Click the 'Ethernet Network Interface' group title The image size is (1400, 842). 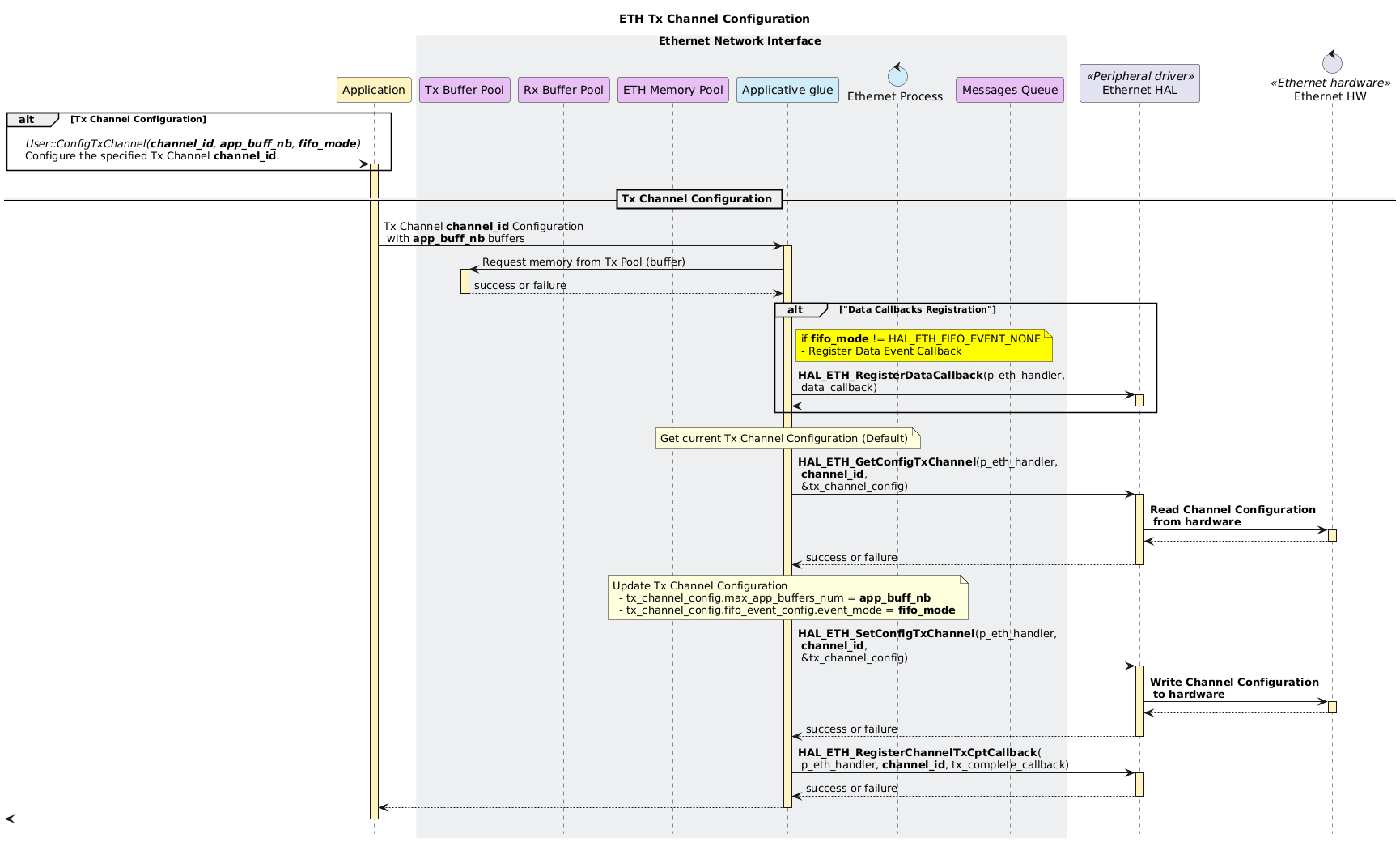(740, 41)
